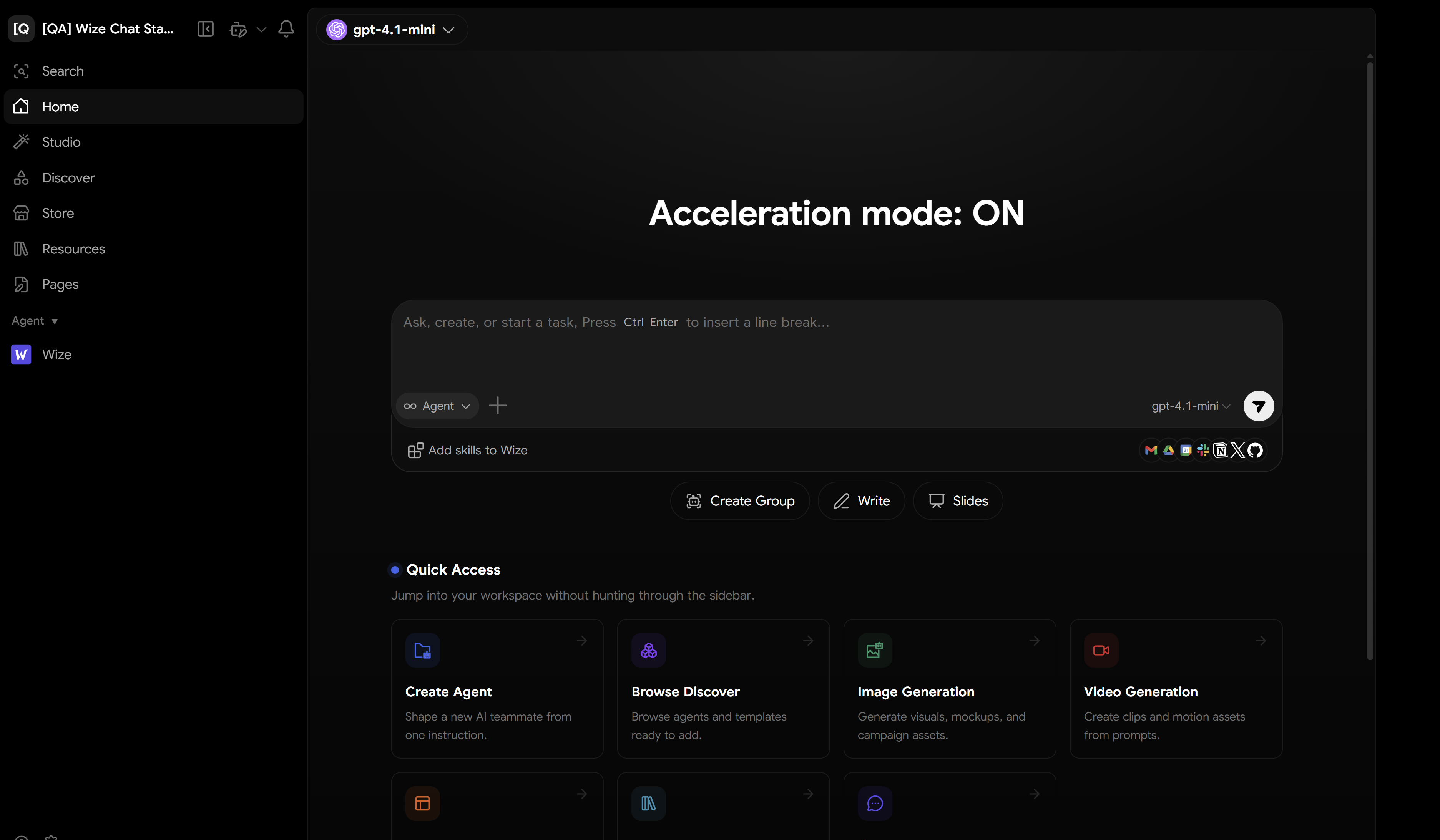Open the [QA] Wize Chat workspace name
Image resolution: width=1440 pixels, height=840 pixels.
click(108, 28)
